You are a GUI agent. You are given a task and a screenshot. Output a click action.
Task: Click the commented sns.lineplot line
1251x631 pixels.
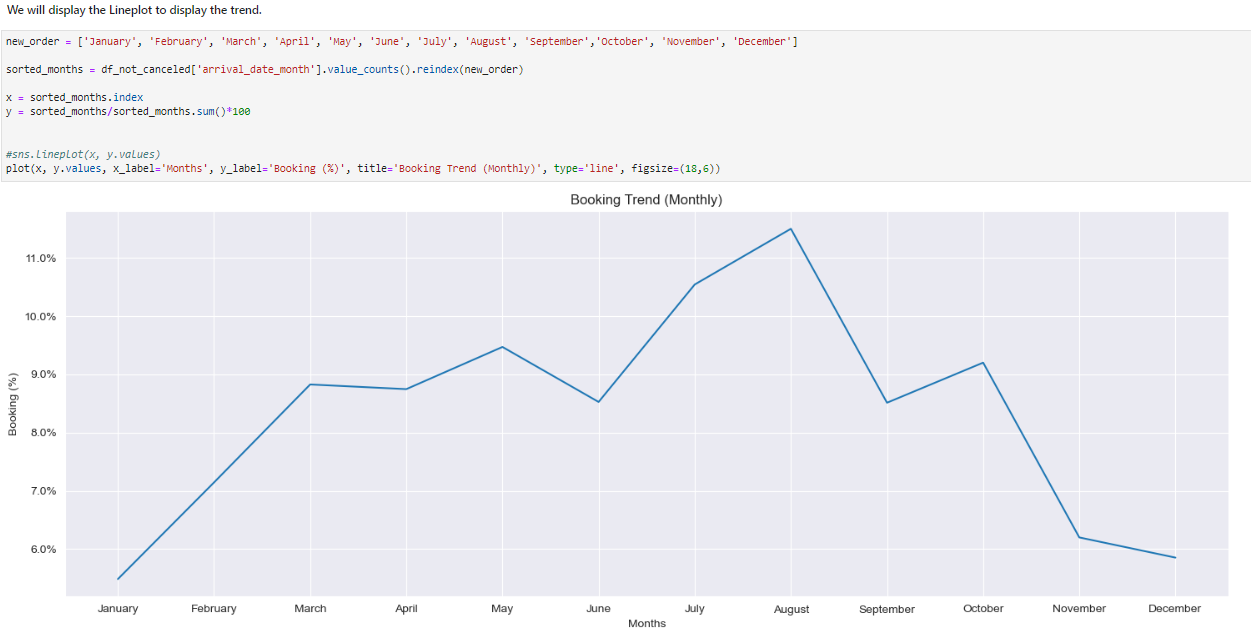(x=82, y=154)
